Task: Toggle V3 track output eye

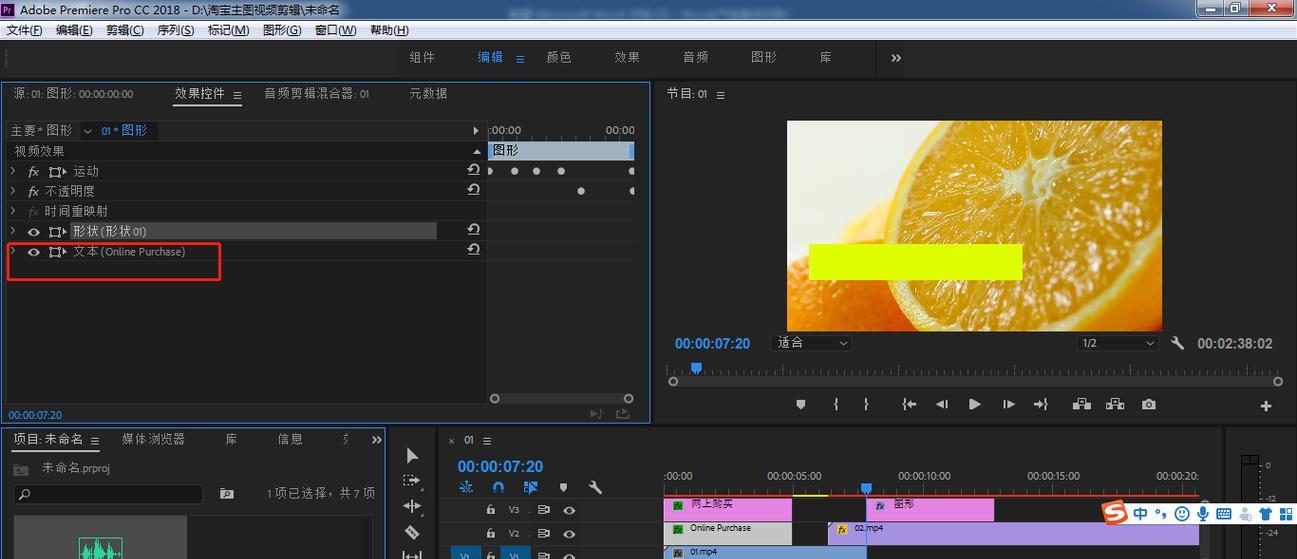Action: [x=569, y=510]
